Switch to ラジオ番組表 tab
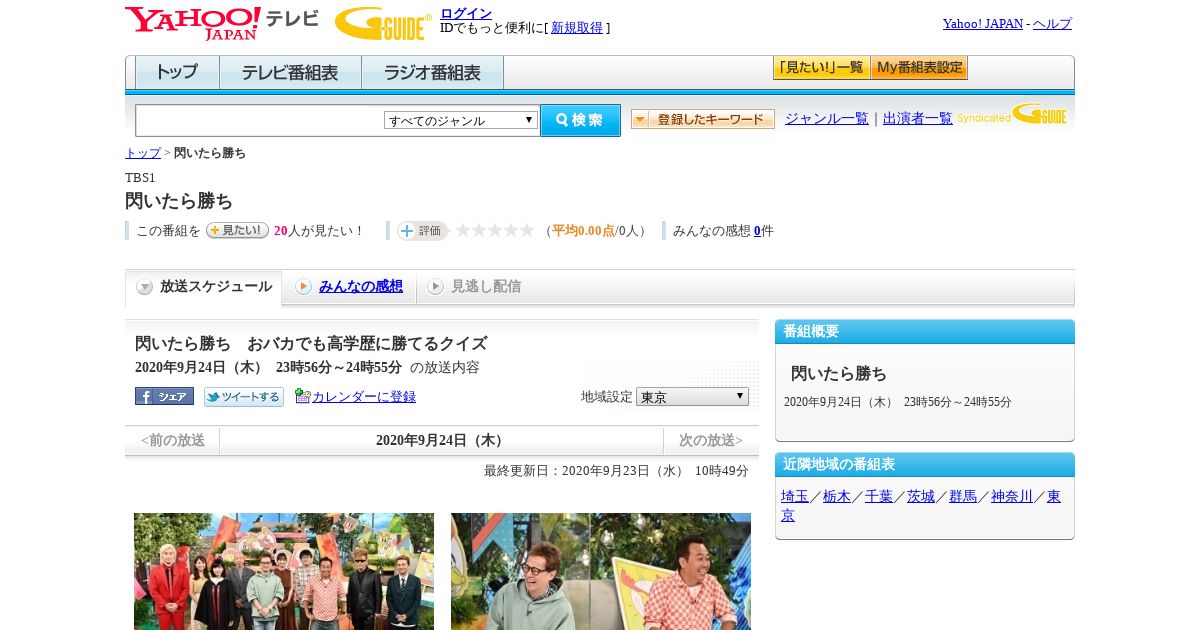Viewport: 1200px width, 630px height. (x=432, y=73)
